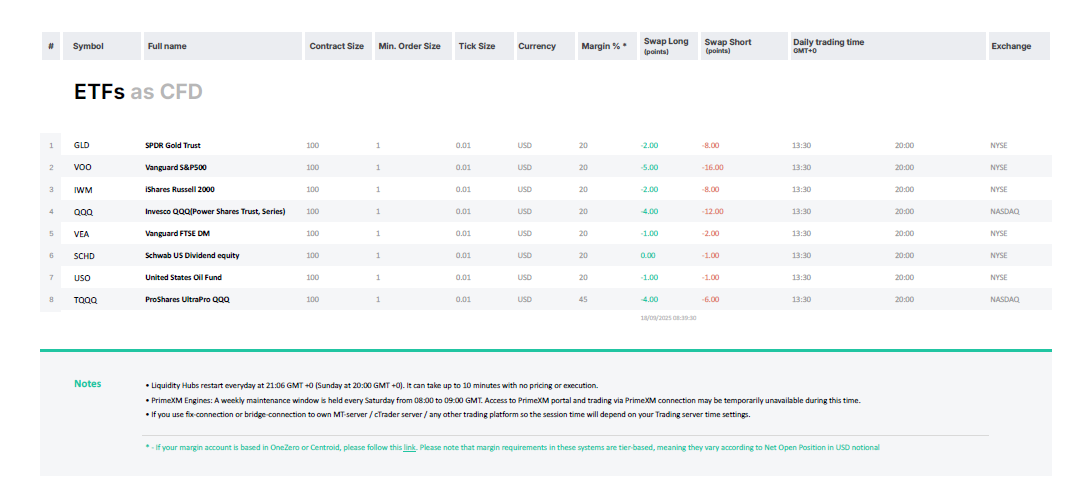Open the green underlined "link" in the margin footnote

pyautogui.click(x=409, y=448)
